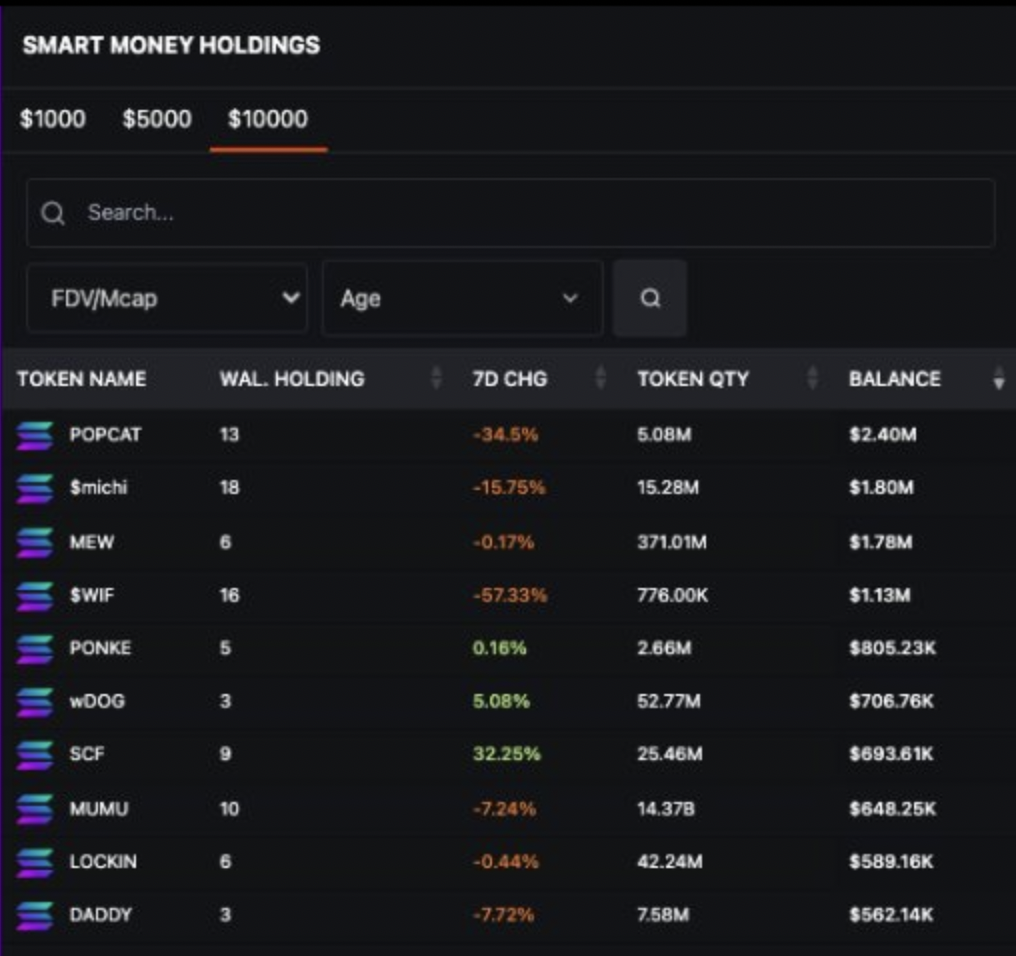Open the LOCKIN token name
The height and width of the screenshot is (956, 1016).
point(103,861)
